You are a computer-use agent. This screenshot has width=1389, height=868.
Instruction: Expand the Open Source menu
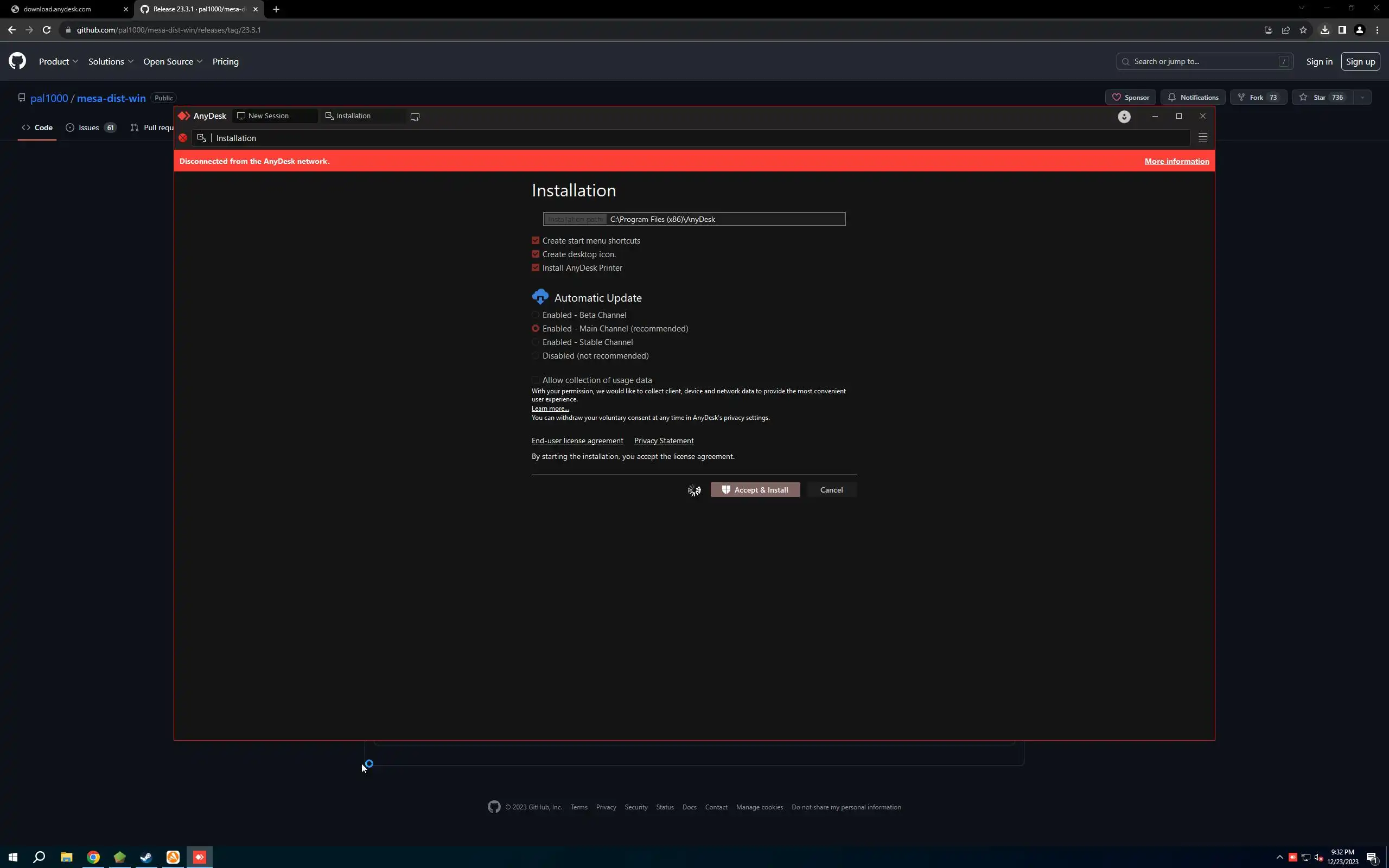tap(172, 61)
